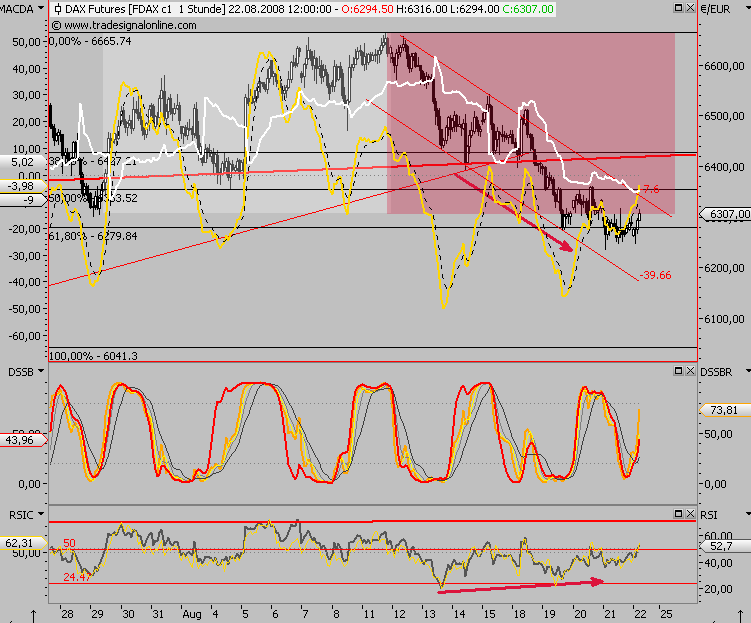Click the -3,98 MACD value tag

23,186
